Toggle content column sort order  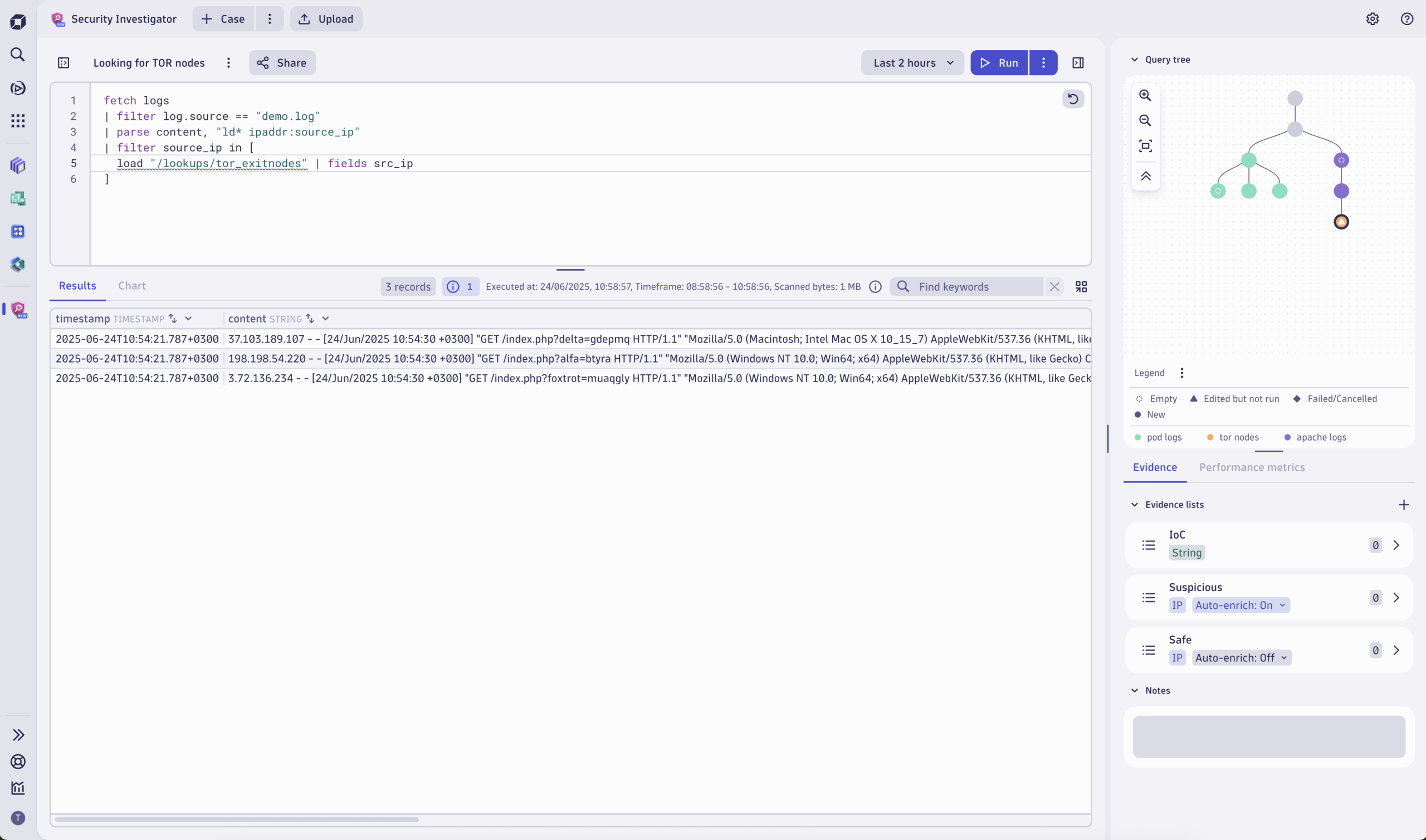[x=310, y=318]
